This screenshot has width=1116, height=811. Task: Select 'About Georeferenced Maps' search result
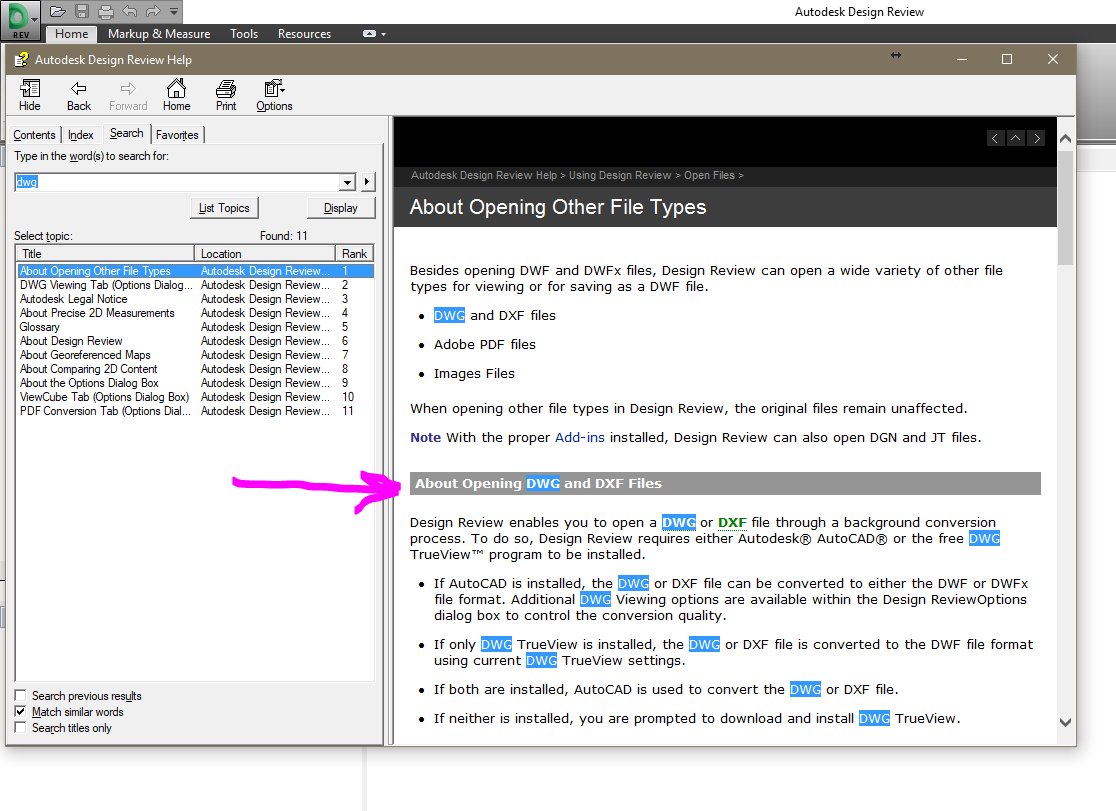tap(195, 355)
